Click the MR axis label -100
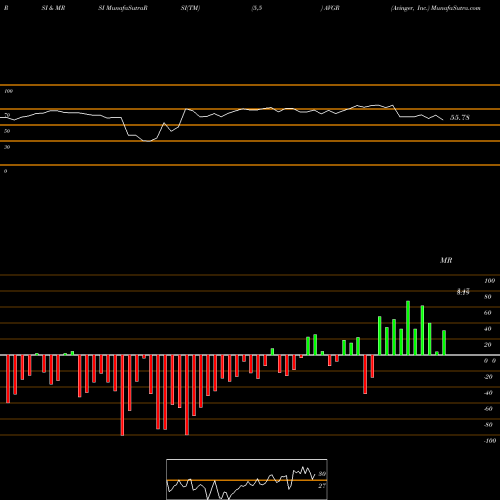This screenshot has width=500, height=500. (490, 441)
